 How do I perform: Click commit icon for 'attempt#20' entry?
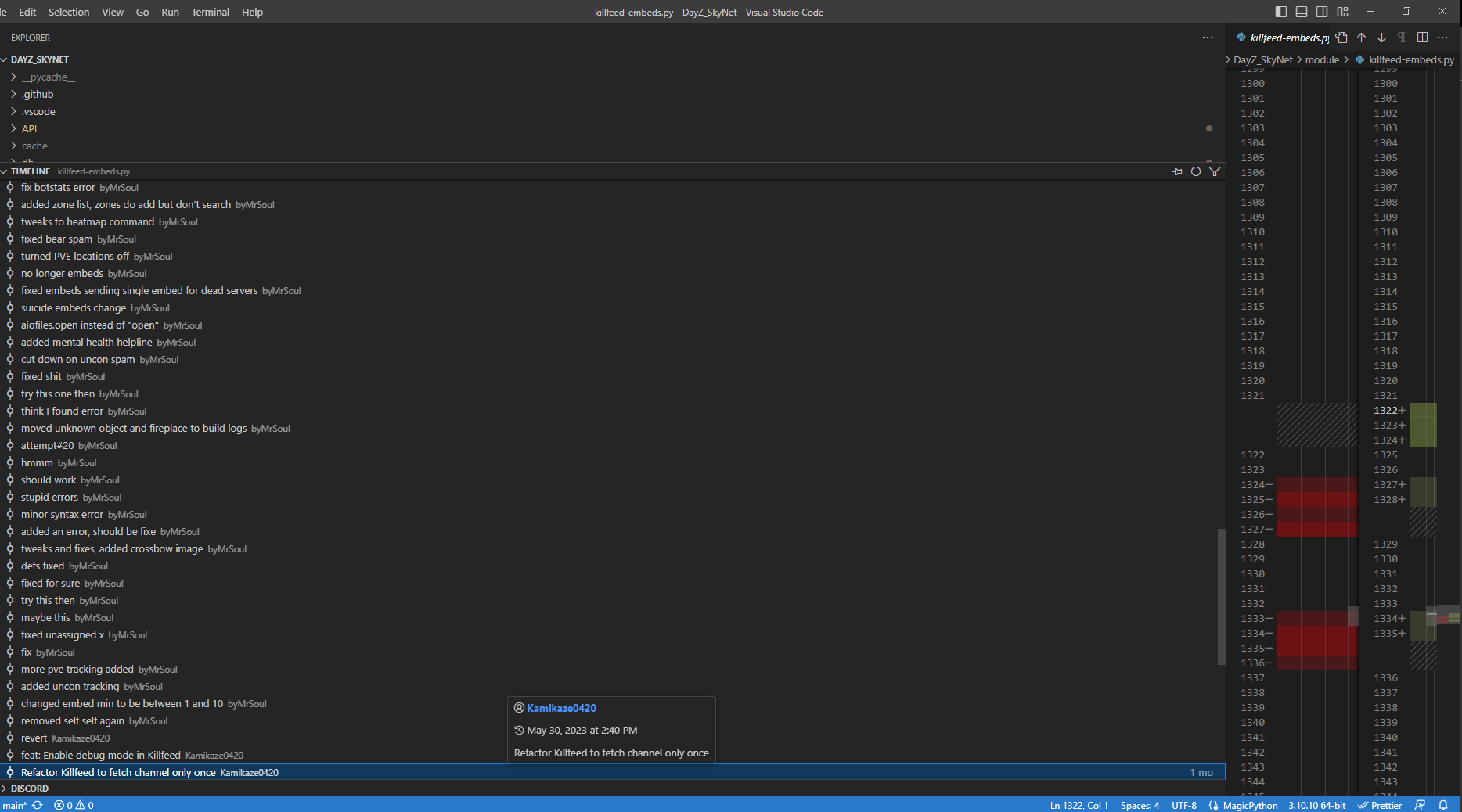click(10, 446)
